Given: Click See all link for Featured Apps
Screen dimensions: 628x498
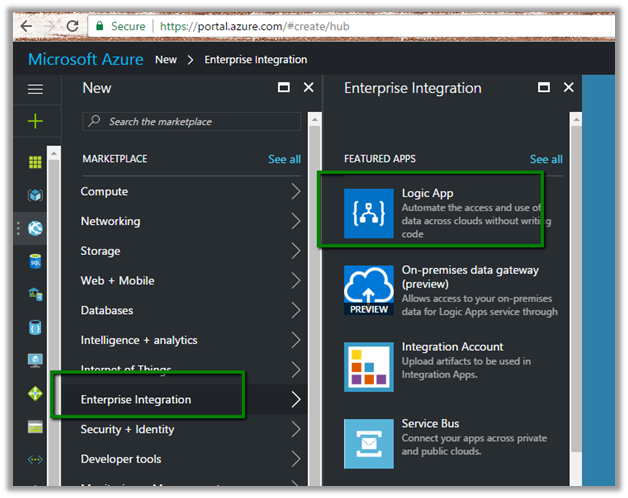Looking at the screenshot, I should pos(546,159).
